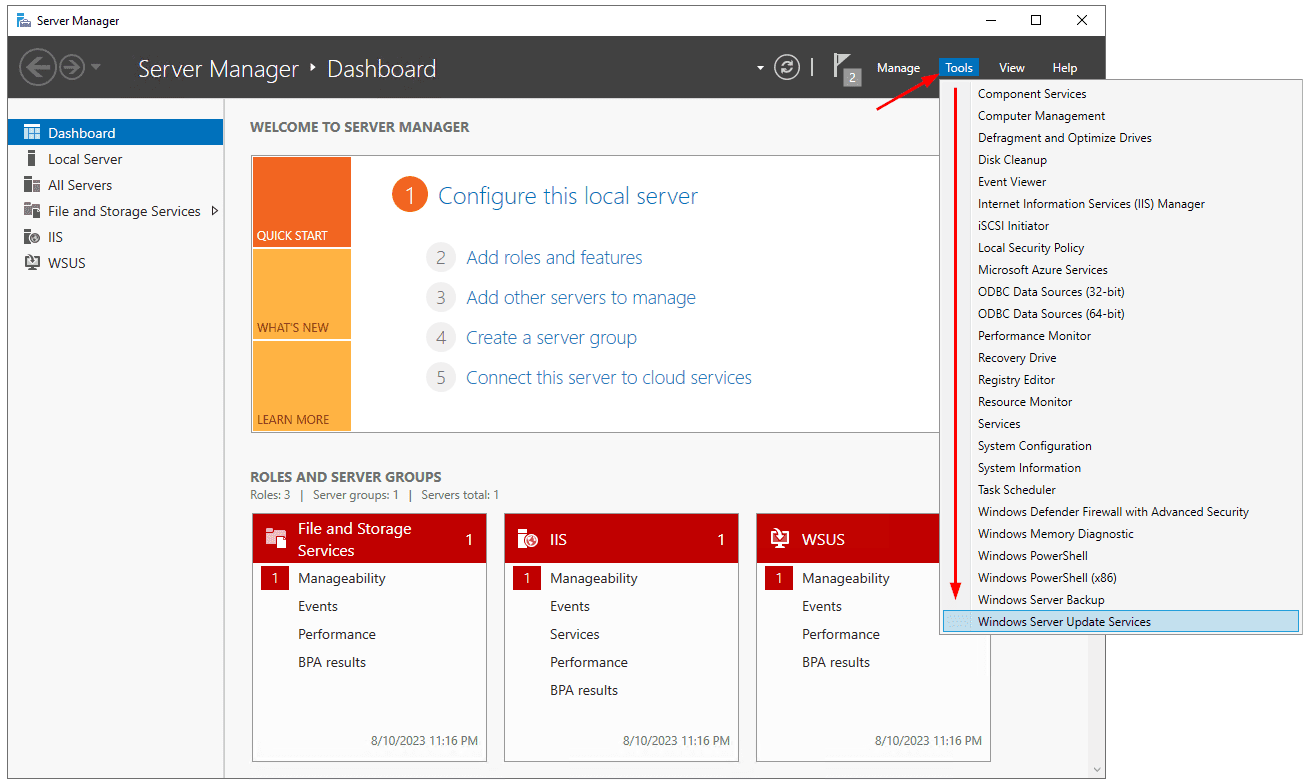The height and width of the screenshot is (784, 1309).
Task: Click the forward navigation arrow
Action: tap(72, 68)
